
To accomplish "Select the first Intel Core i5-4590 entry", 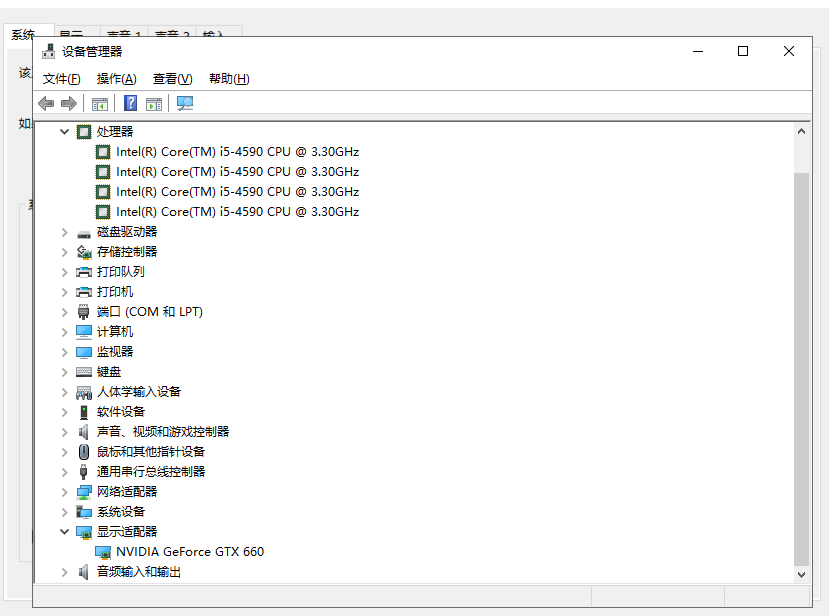I will [x=237, y=152].
